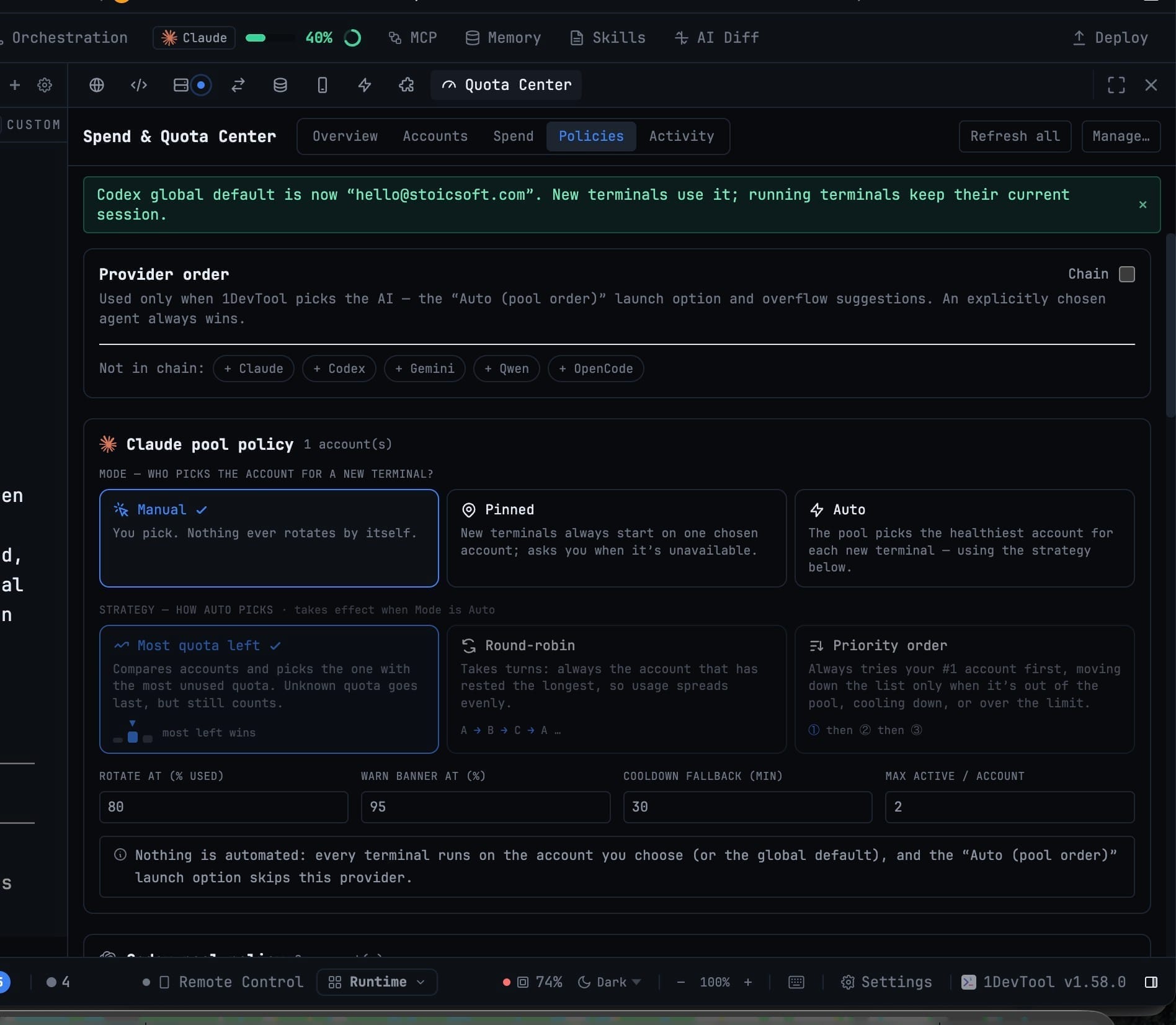Image resolution: width=1176 pixels, height=1025 pixels.
Task: Click the swap arrows toolbar icon
Action: 238,85
